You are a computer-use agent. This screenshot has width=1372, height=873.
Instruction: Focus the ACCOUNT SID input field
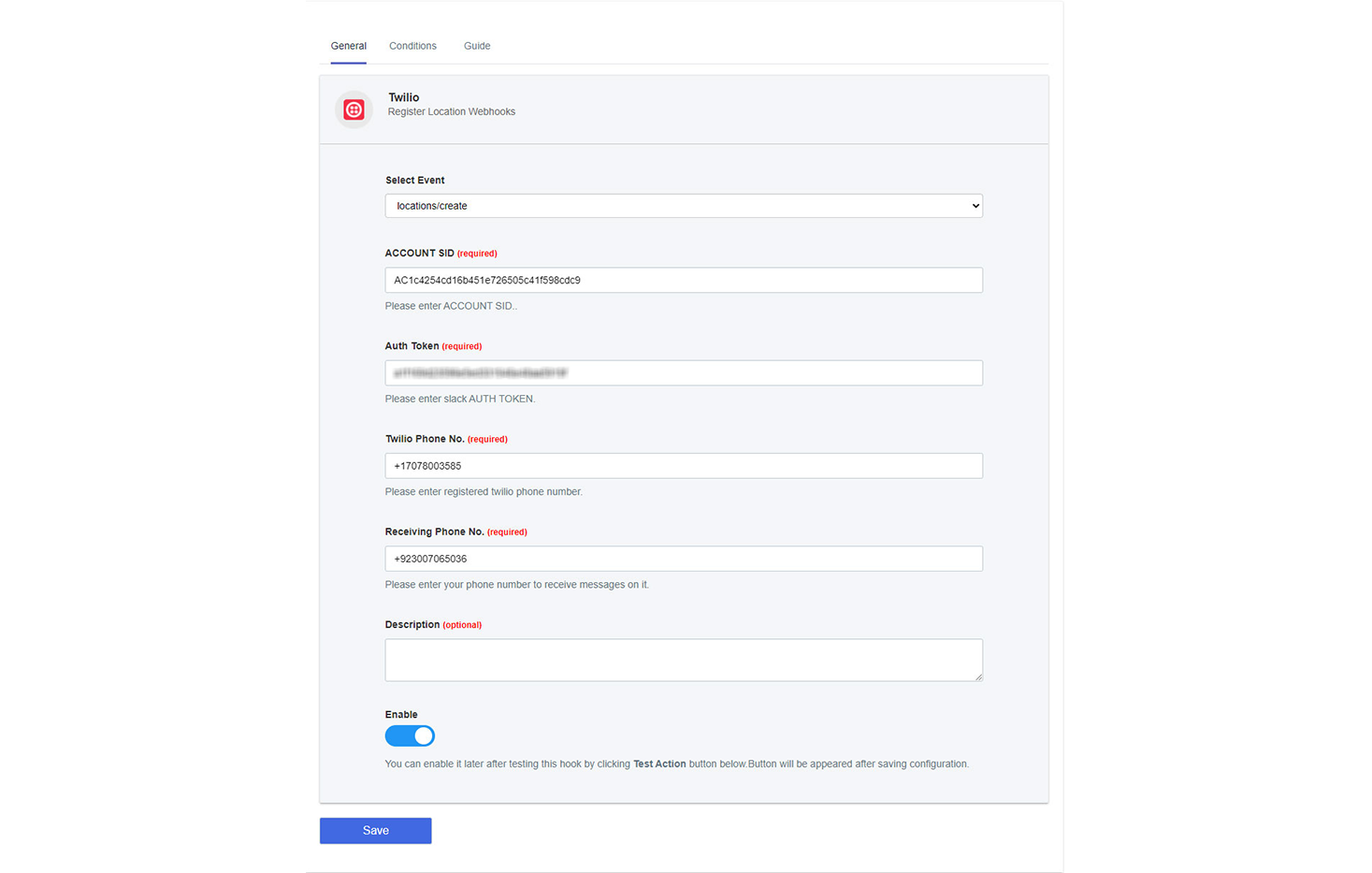click(x=684, y=280)
